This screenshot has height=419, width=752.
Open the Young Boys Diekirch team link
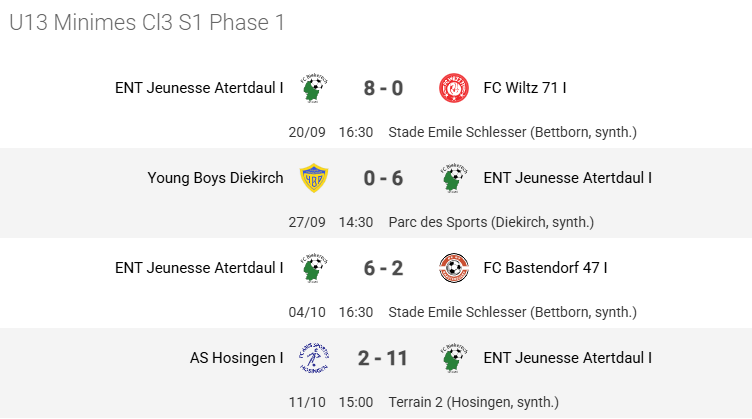[215, 178]
